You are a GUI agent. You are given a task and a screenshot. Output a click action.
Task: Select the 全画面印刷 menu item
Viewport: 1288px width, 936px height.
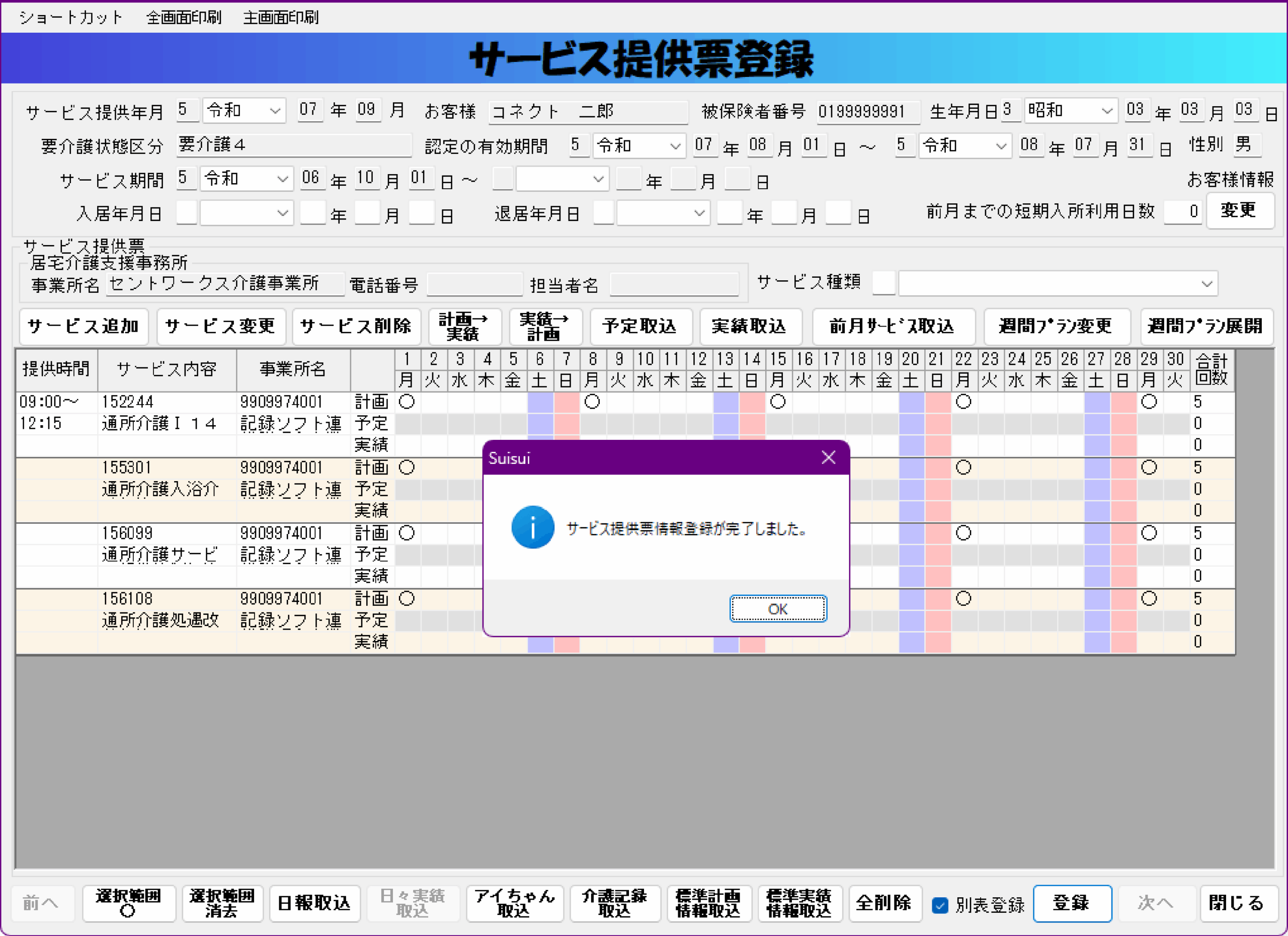click(184, 17)
